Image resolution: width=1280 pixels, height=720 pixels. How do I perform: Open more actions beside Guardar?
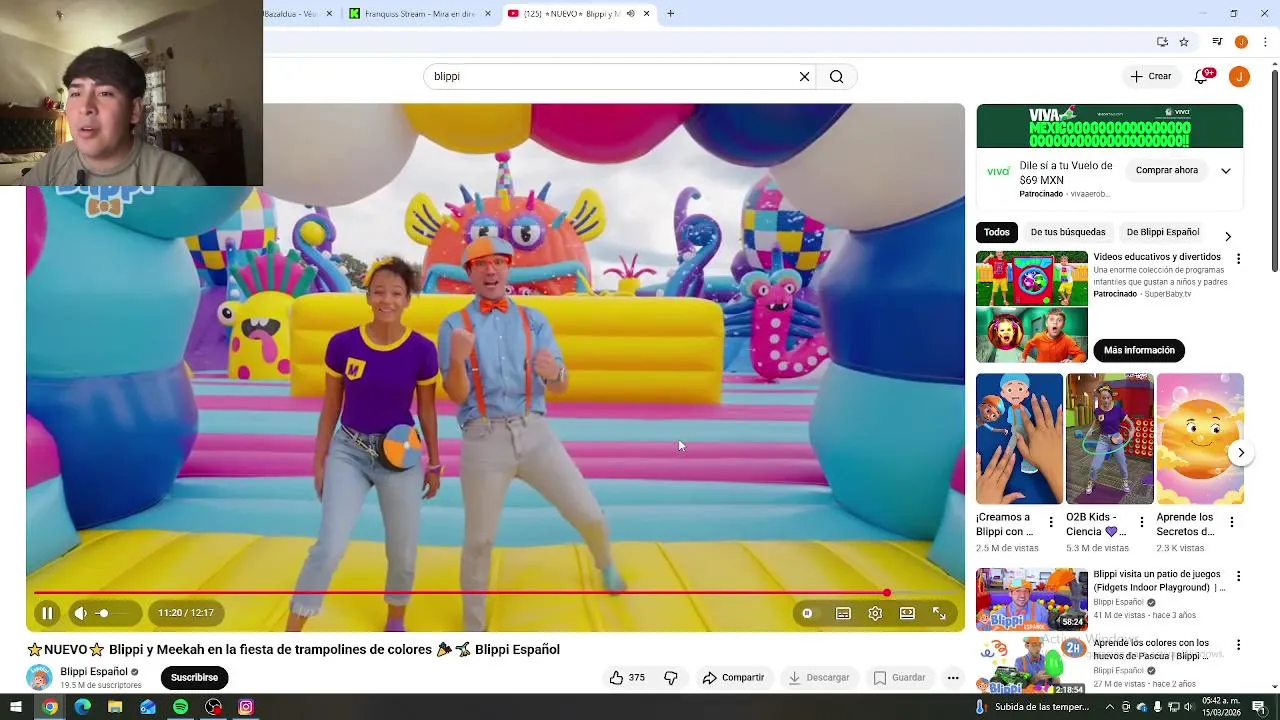(953, 678)
